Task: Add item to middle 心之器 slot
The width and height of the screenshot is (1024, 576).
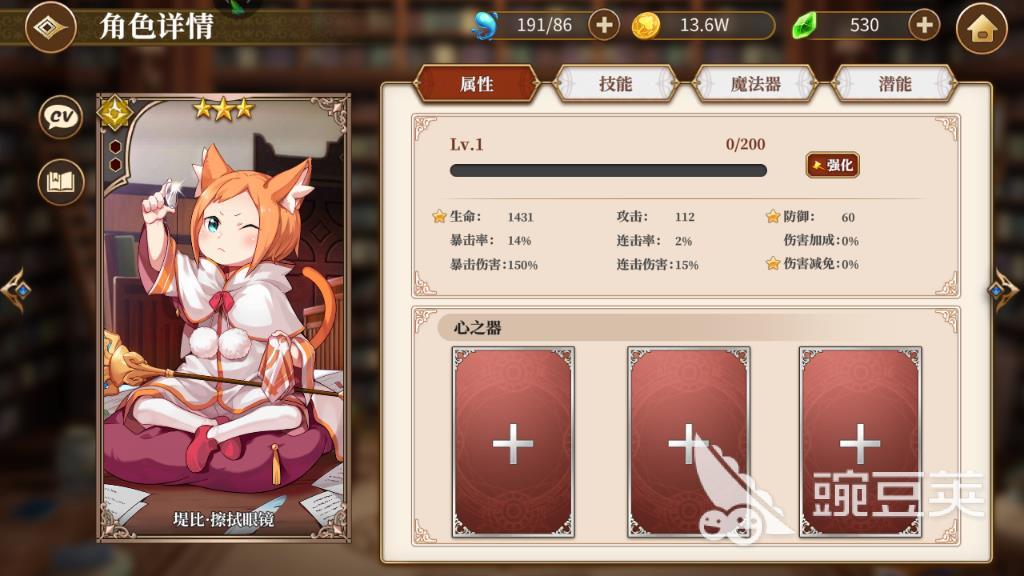Action: [x=688, y=442]
